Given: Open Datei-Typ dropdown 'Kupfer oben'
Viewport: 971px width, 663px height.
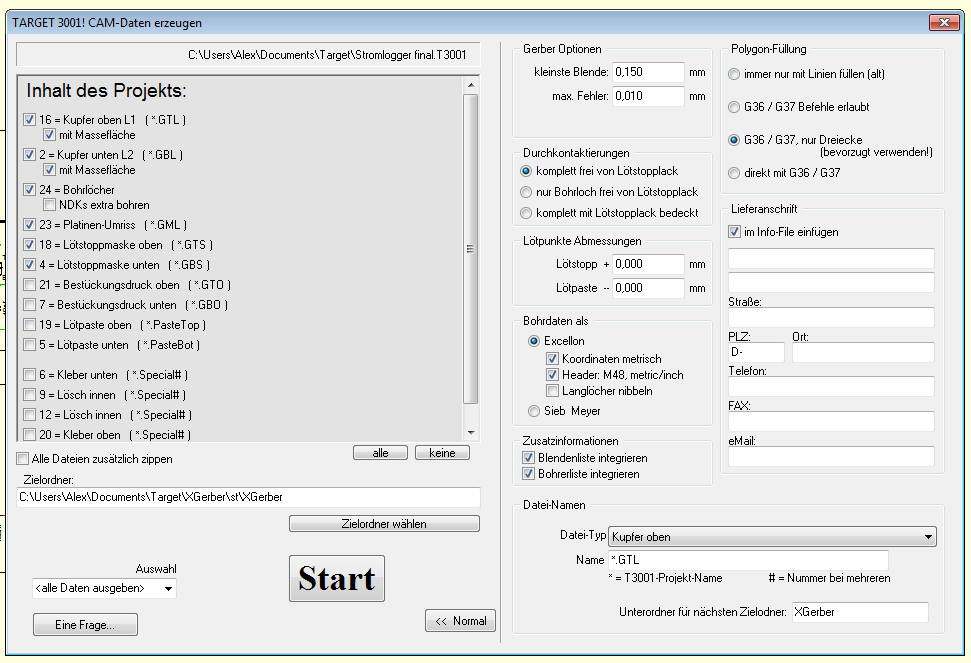Looking at the screenshot, I should 772,537.
